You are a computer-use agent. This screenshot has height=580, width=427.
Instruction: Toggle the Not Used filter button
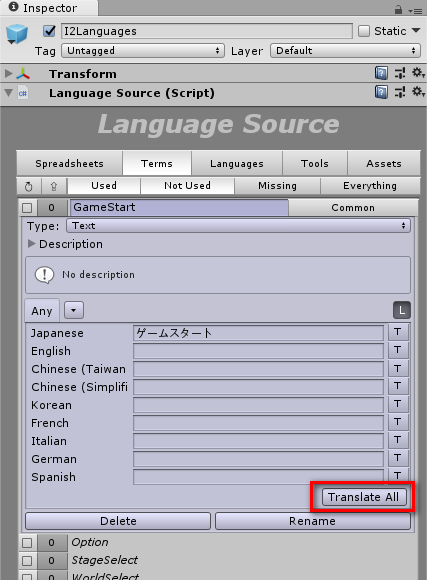click(x=187, y=186)
